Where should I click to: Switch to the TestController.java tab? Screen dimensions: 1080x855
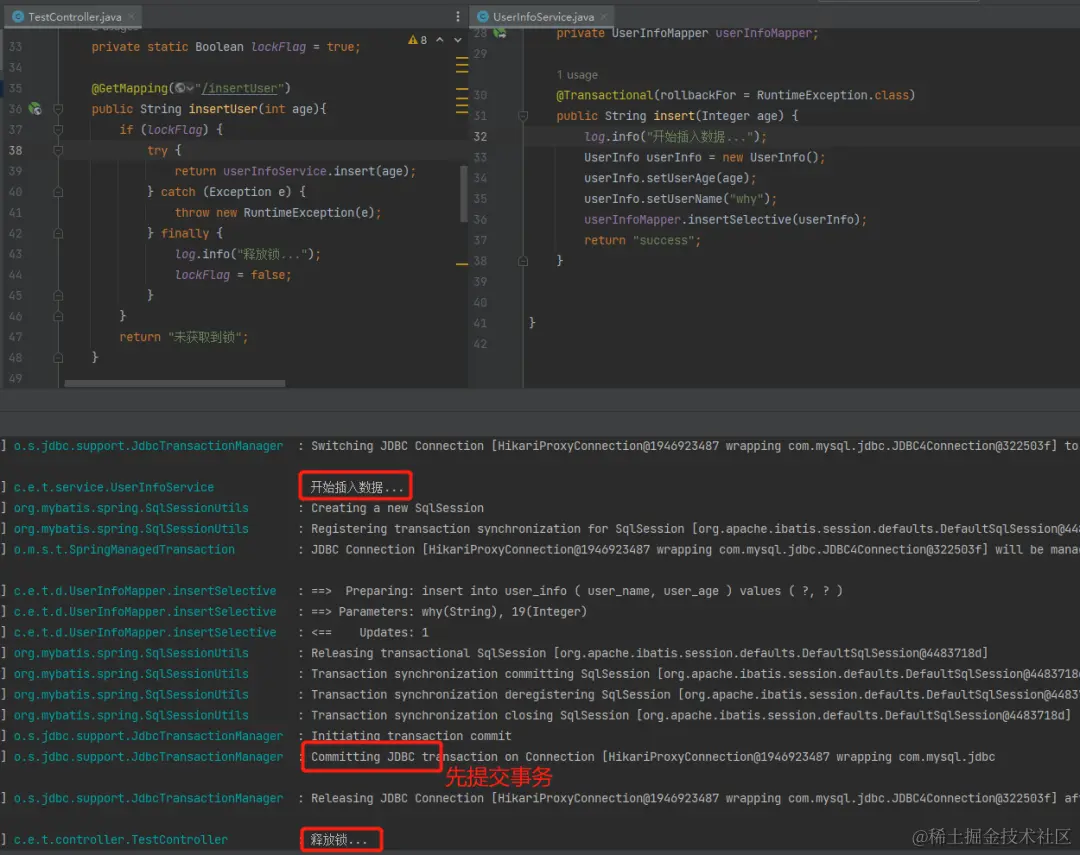click(74, 17)
